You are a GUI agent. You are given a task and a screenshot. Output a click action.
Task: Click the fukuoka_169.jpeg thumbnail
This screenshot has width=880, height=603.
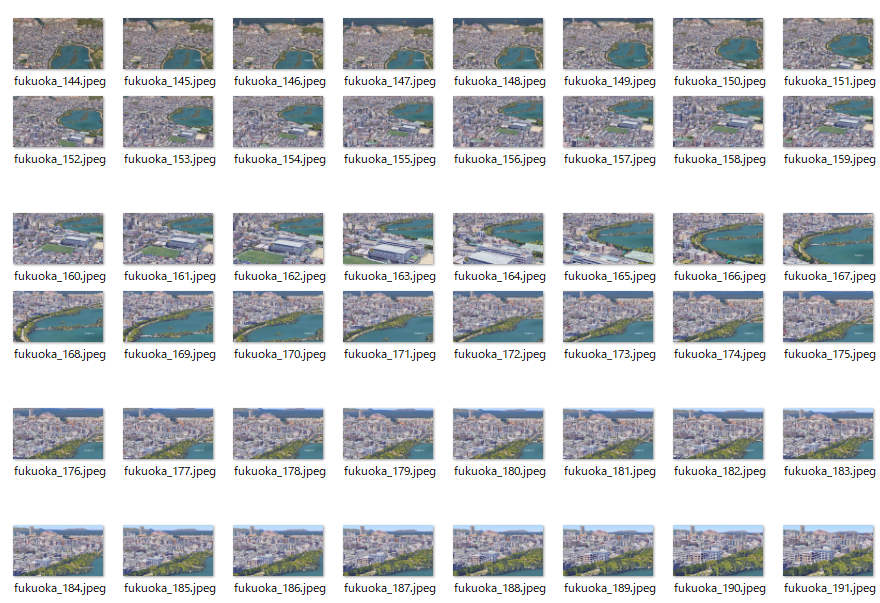click(168, 317)
